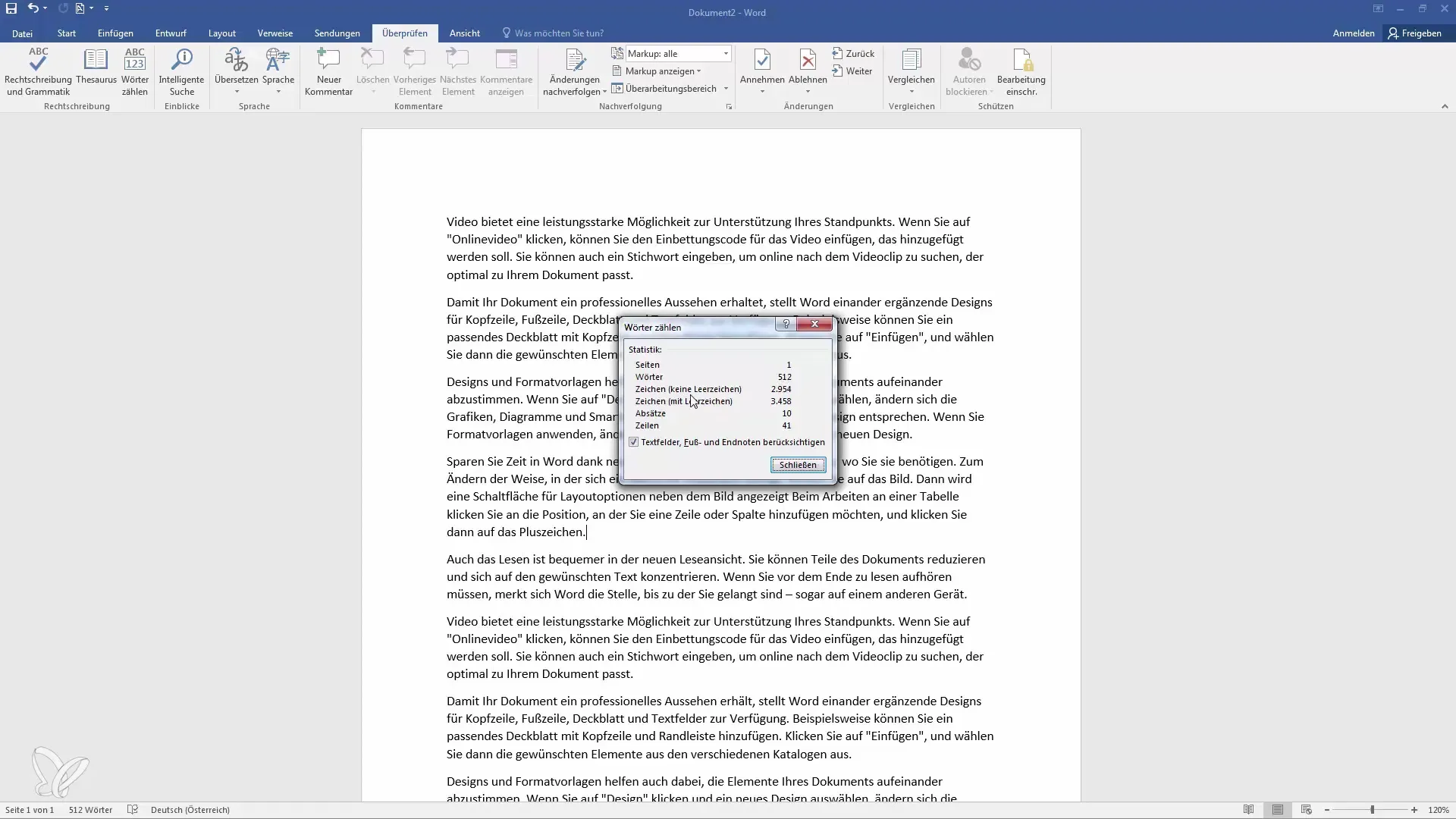Go to Vorheriges Element comment
The height and width of the screenshot is (819, 1456).
pyautogui.click(x=415, y=72)
